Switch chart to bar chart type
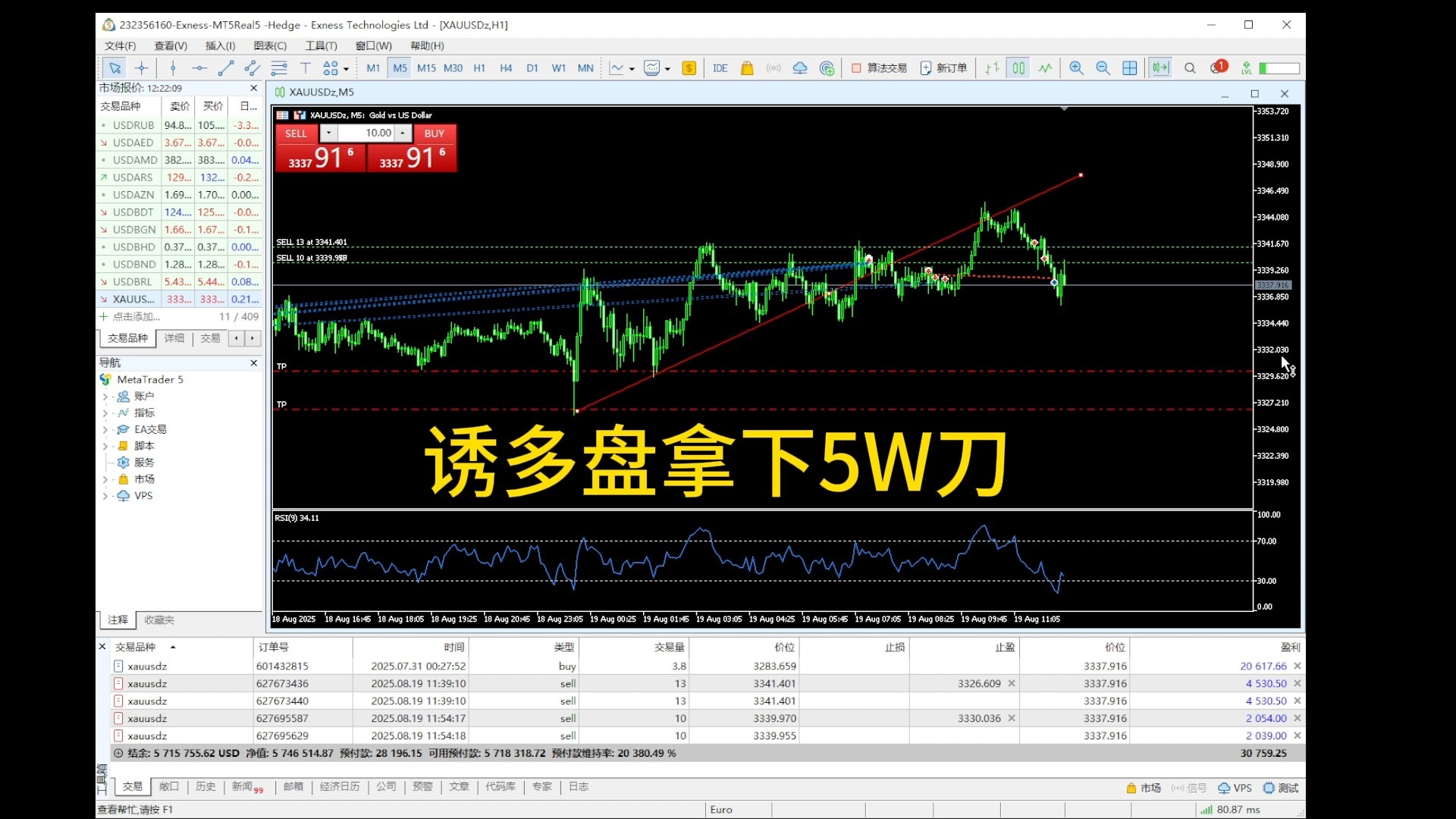This screenshot has height=819, width=1456. 992,68
